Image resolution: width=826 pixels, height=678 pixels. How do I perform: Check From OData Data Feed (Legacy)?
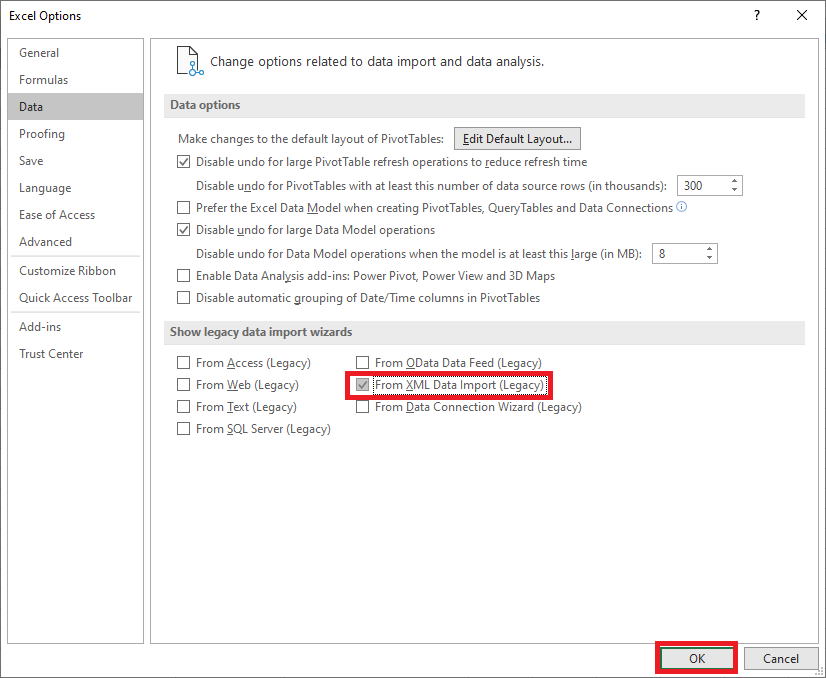pos(362,362)
